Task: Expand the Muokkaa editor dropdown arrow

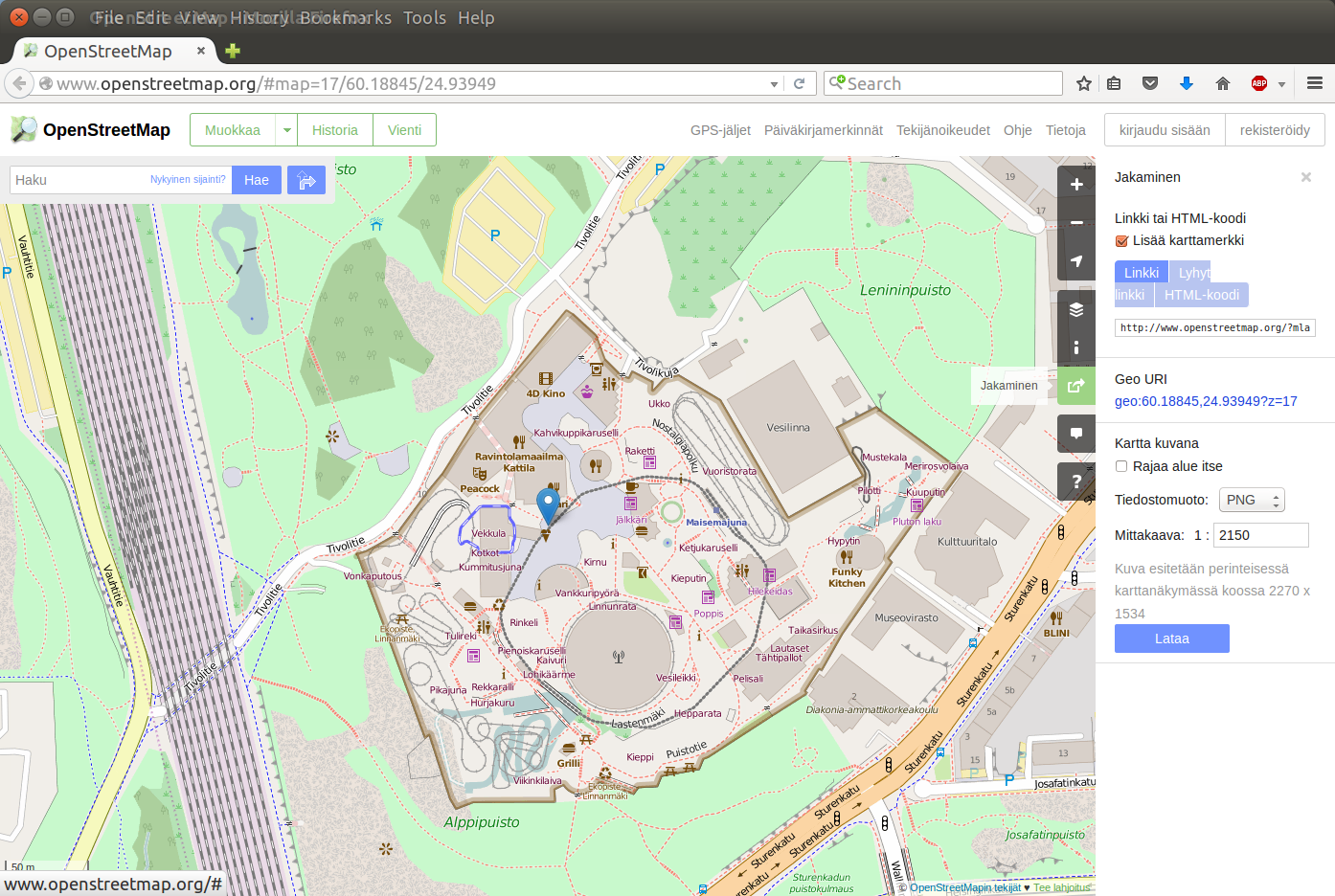Action: coord(286,130)
